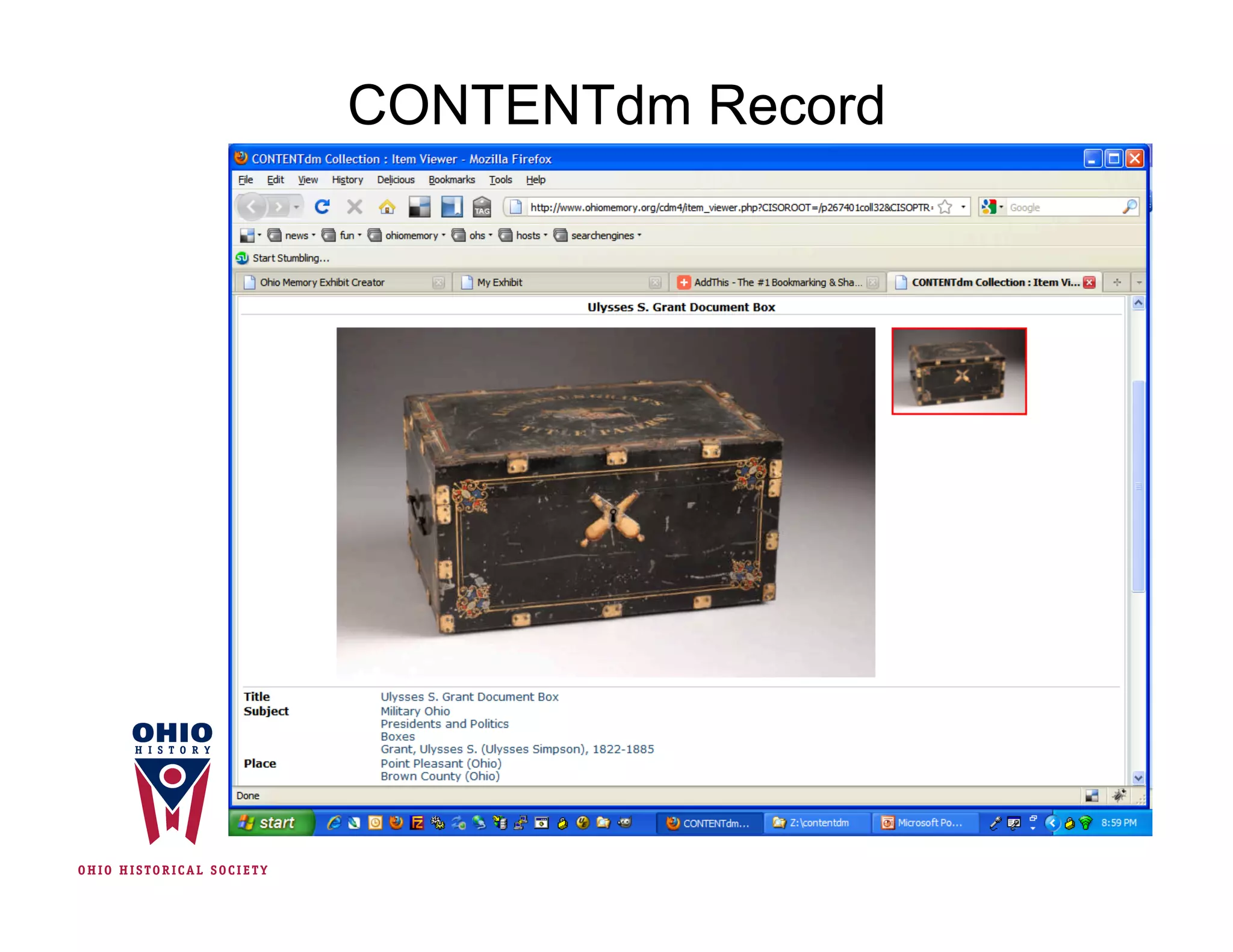
Task: Click the Military Ohio subject link
Action: pyautogui.click(x=415, y=711)
